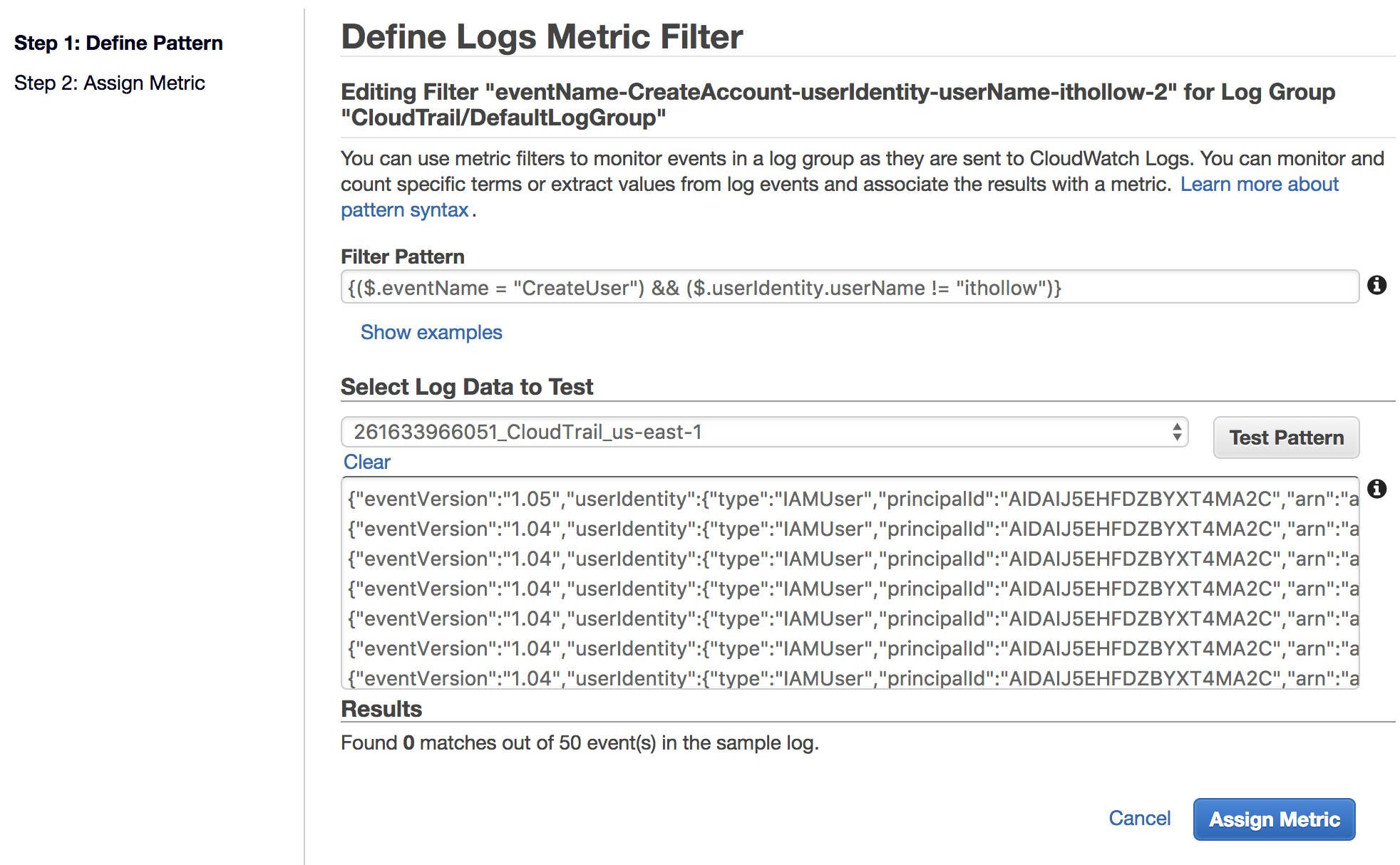Click log event line with eventVersion 1.05
Screen dimensions: 1400x865
[x=852, y=499]
